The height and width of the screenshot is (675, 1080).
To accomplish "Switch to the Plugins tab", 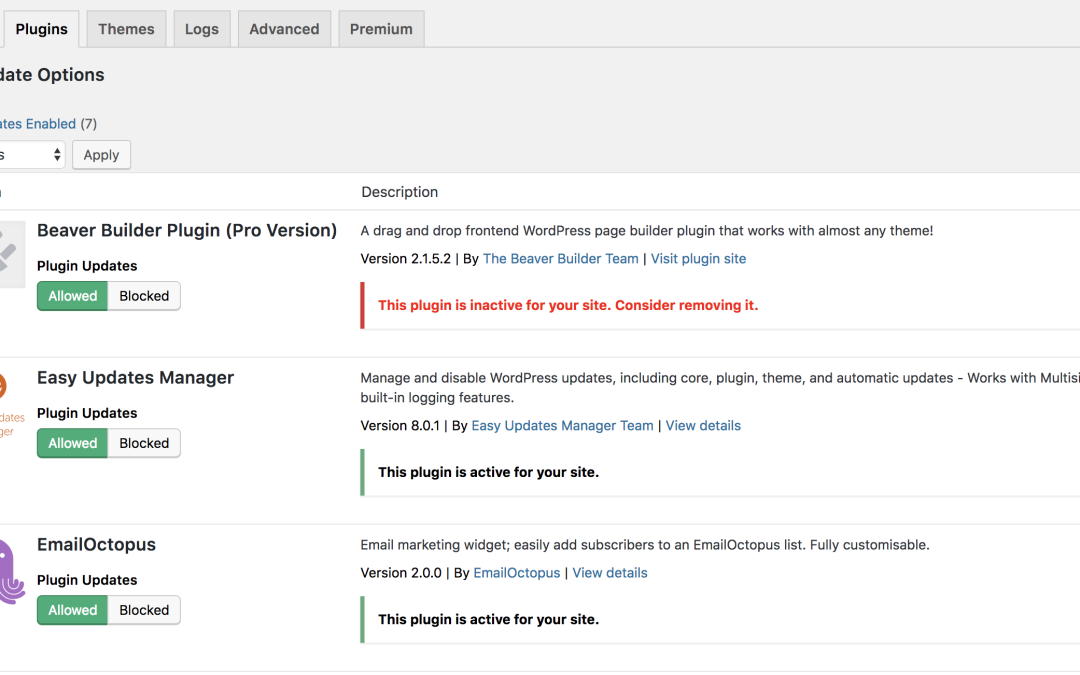I will [x=41, y=29].
